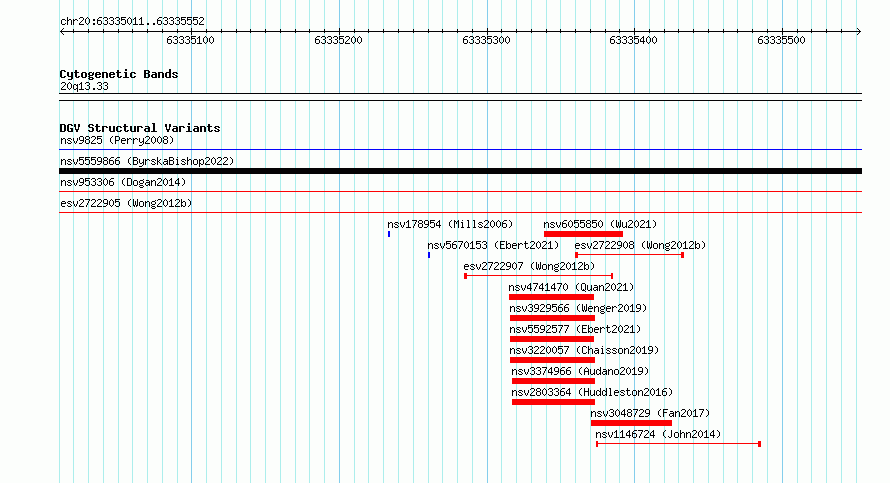The width and height of the screenshot is (890, 483).
Task: Click the red nsv6055850 variant bar
Action: coord(583,234)
